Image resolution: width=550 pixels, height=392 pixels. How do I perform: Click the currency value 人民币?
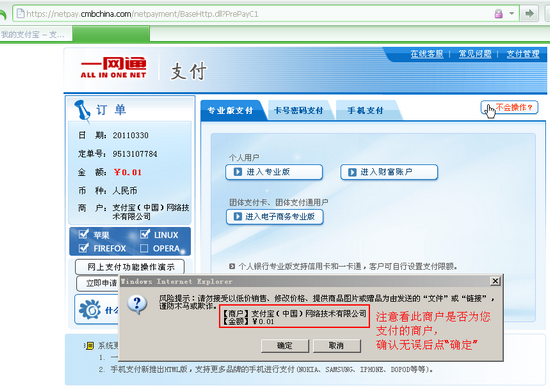tap(125, 191)
